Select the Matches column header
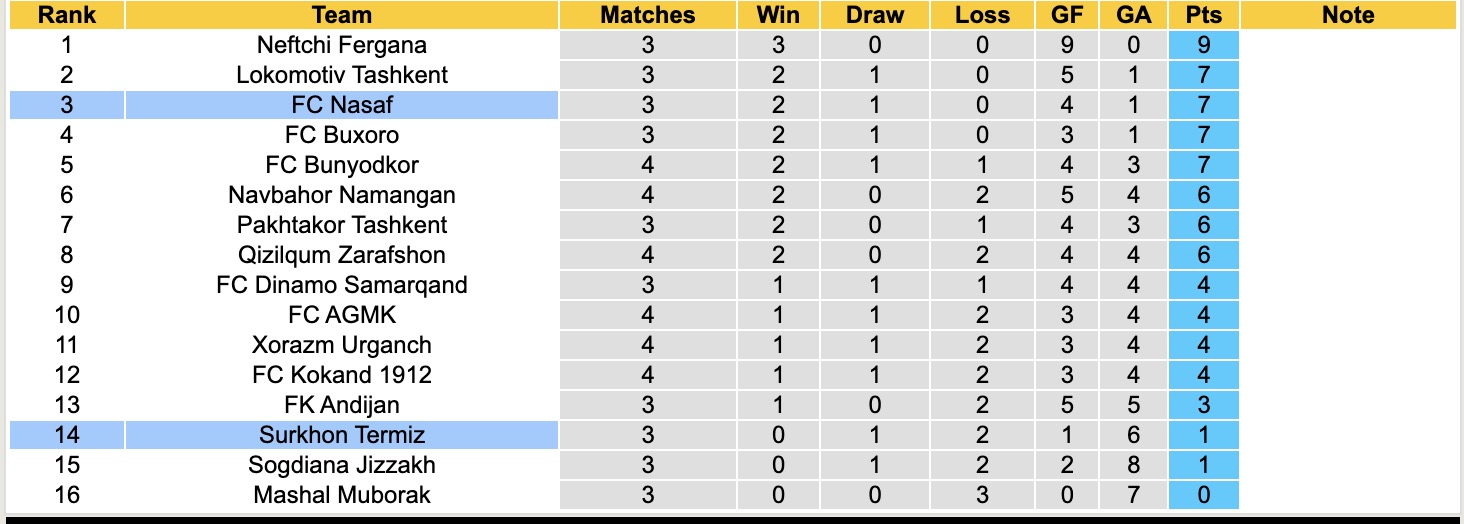This screenshot has height=524, width=1464. [648, 15]
